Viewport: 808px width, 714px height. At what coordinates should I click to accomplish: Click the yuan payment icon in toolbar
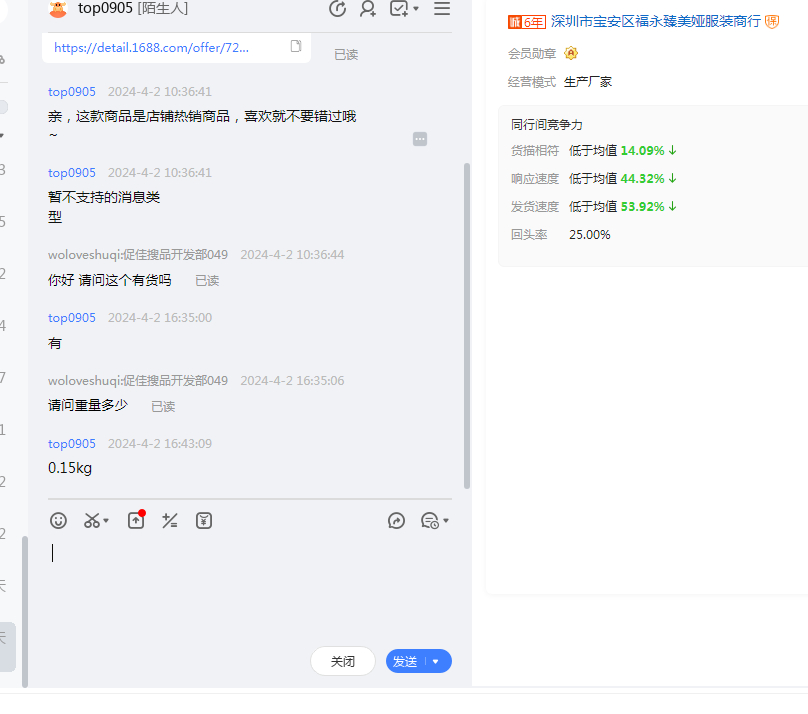[x=204, y=520]
